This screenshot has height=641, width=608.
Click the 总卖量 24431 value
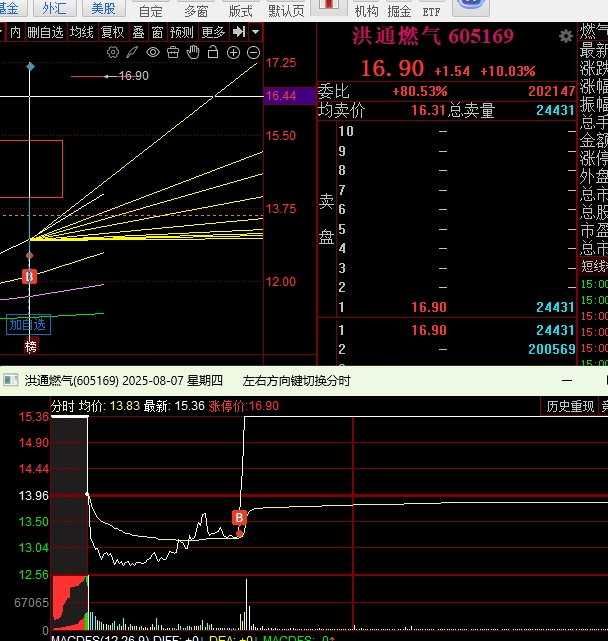coord(555,110)
